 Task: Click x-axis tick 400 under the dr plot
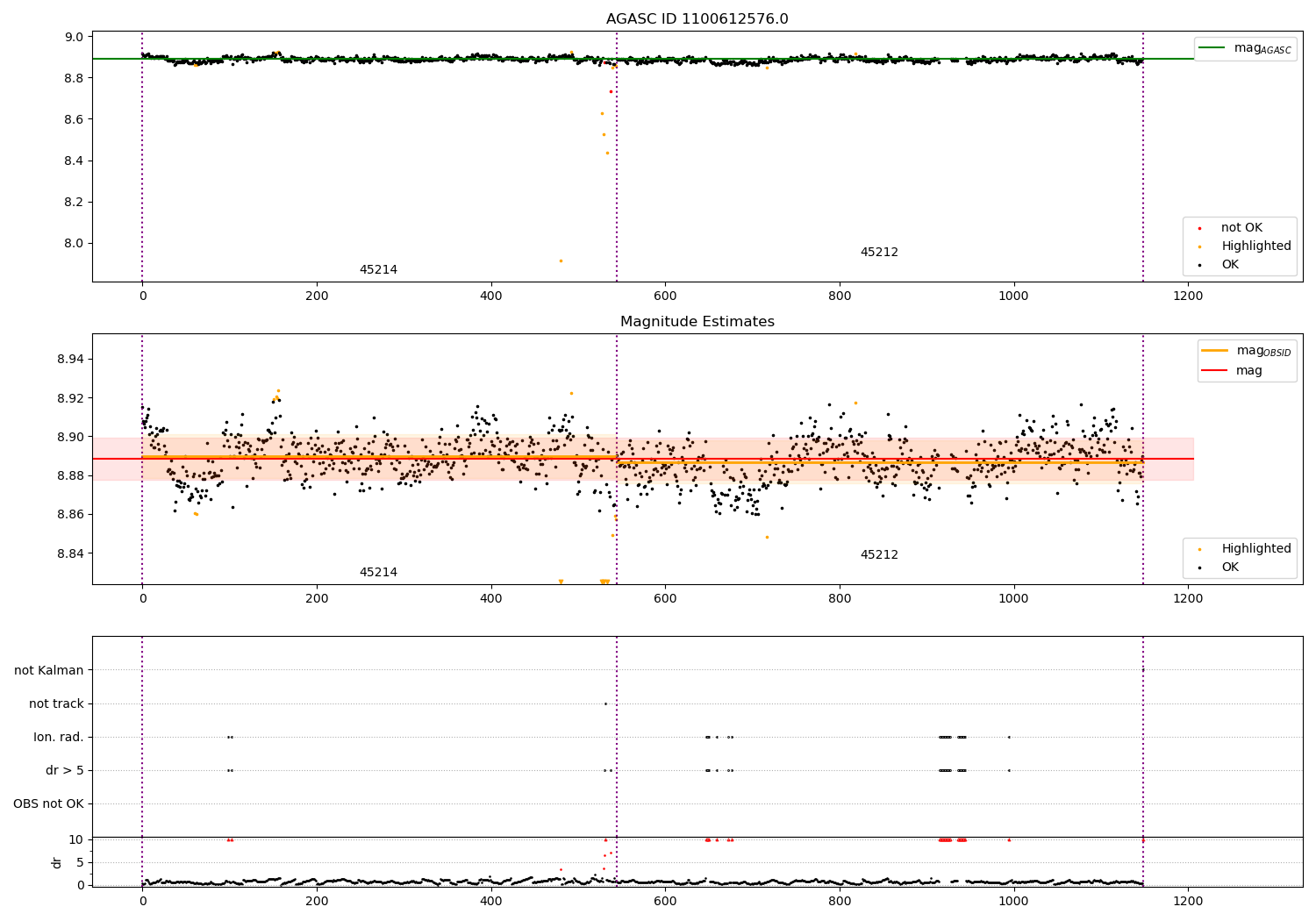pos(490,901)
